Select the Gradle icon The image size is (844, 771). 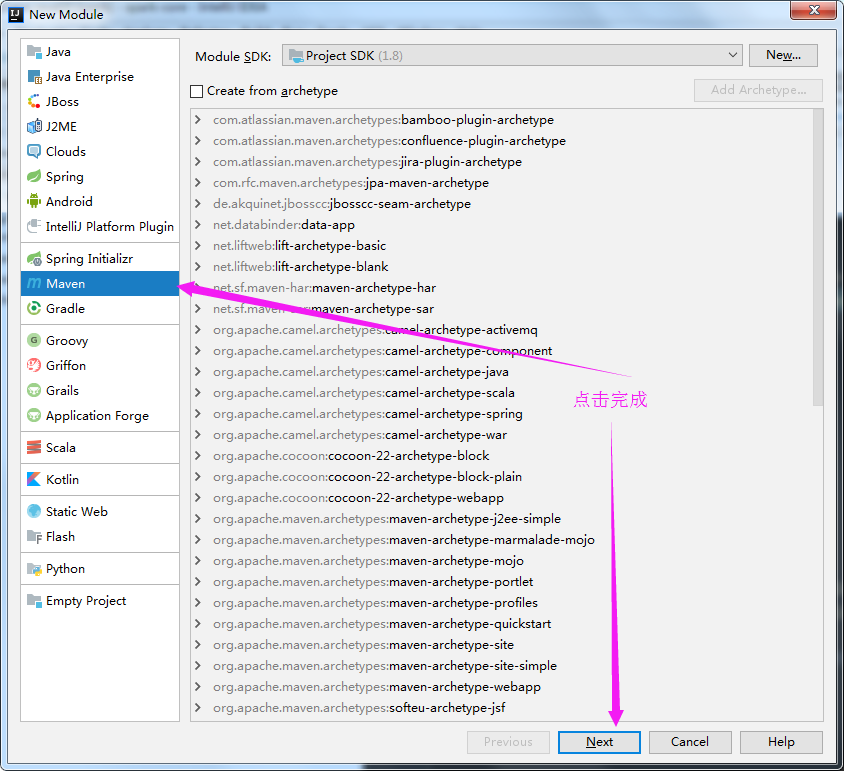pyautogui.click(x=34, y=309)
